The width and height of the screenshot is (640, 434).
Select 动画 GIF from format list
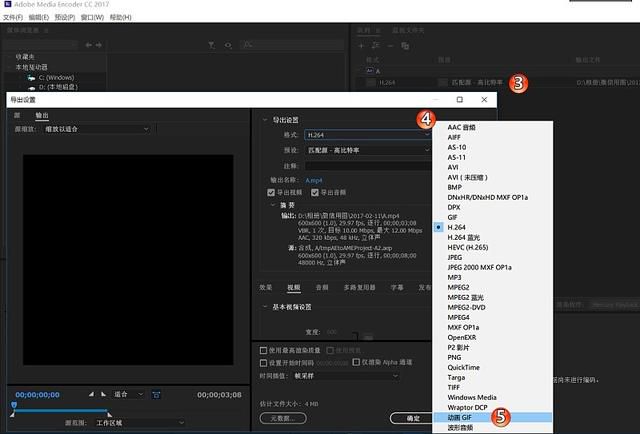492,417
